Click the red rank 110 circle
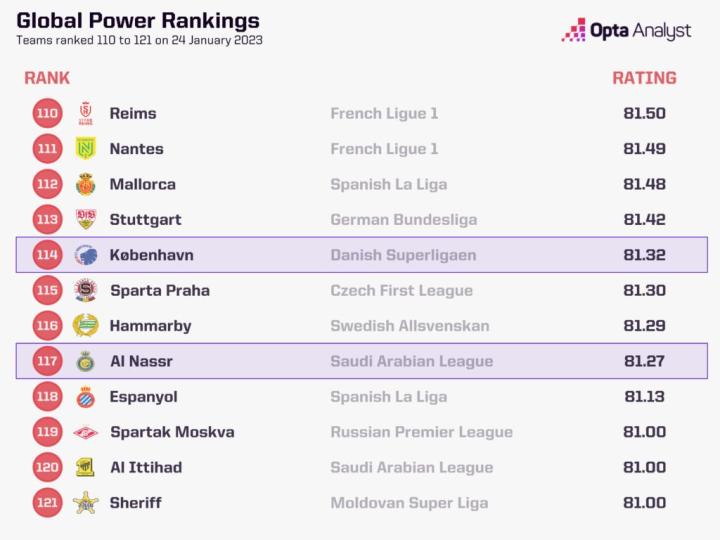Image resolution: width=720 pixels, height=540 pixels. click(47, 113)
